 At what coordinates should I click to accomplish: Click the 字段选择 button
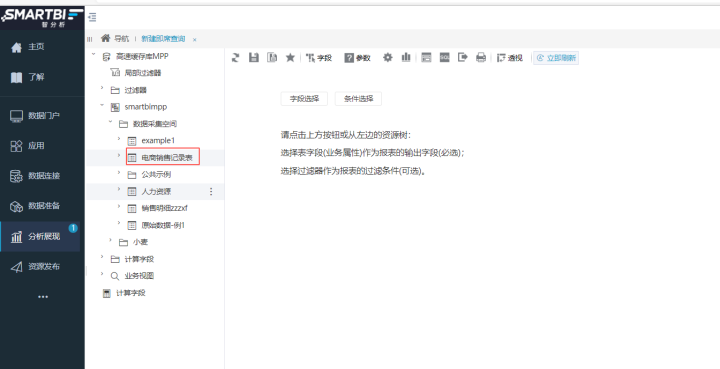click(x=304, y=99)
